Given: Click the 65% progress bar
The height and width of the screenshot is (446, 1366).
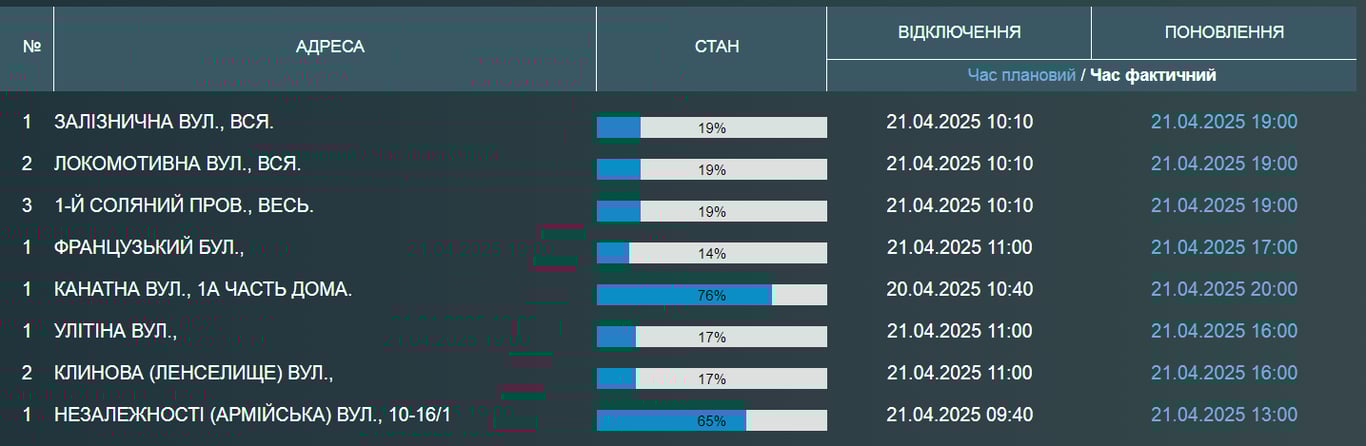Looking at the screenshot, I should tap(712, 421).
